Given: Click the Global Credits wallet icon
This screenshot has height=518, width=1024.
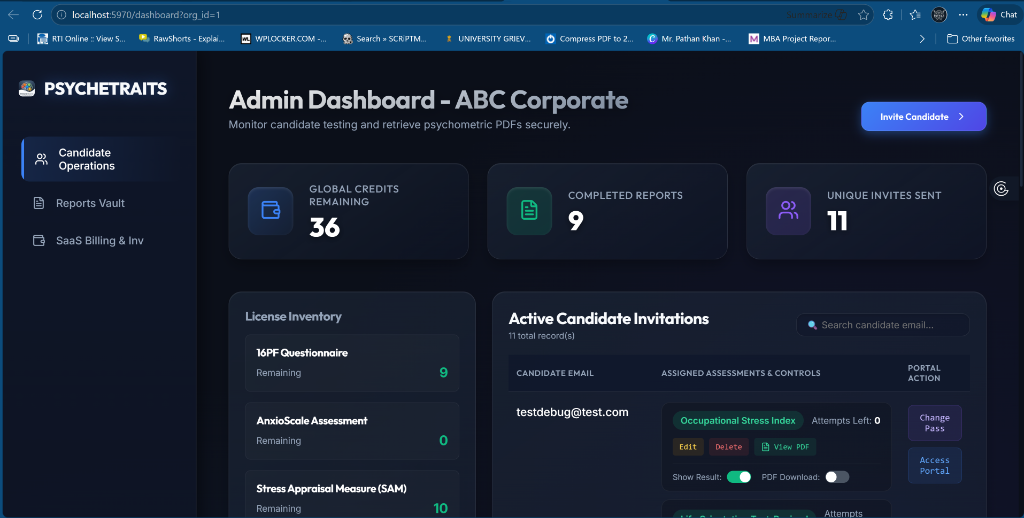Looking at the screenshot, I should point(270,210).
